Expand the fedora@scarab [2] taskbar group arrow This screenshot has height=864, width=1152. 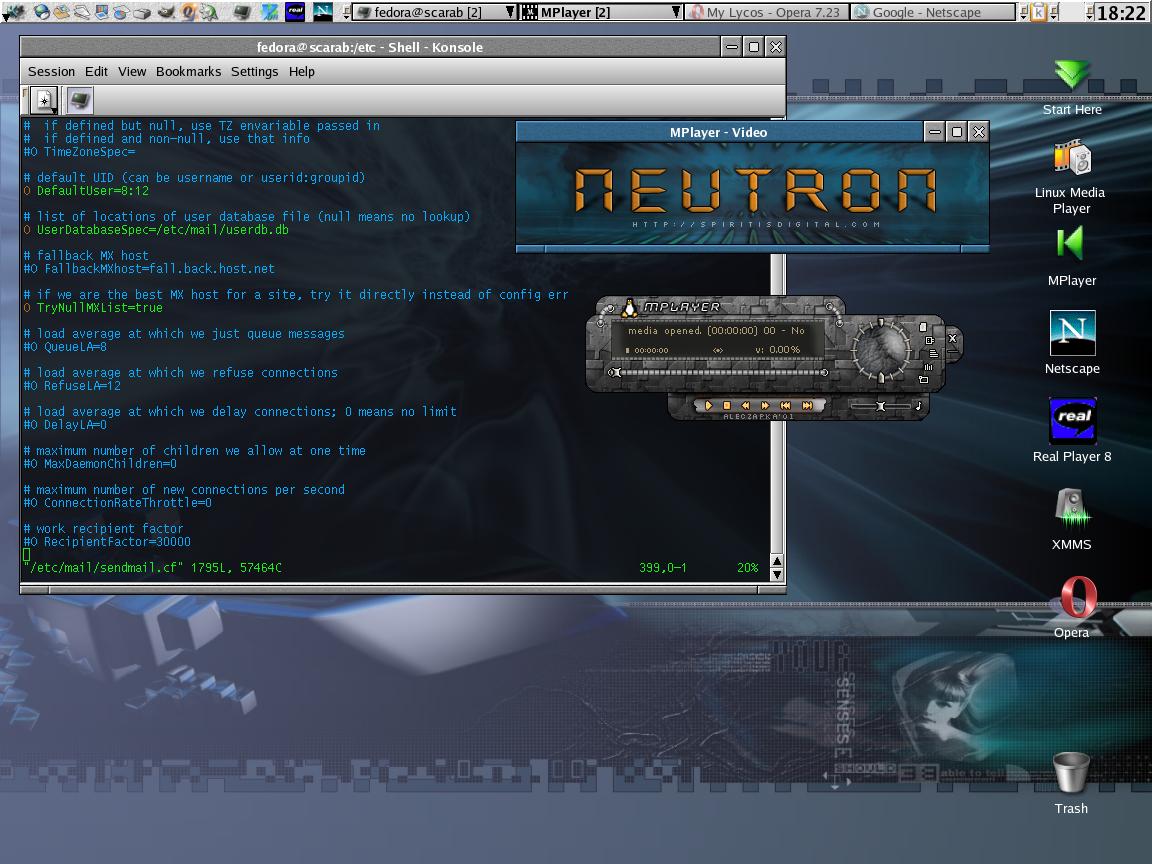[x=510, y=12]
